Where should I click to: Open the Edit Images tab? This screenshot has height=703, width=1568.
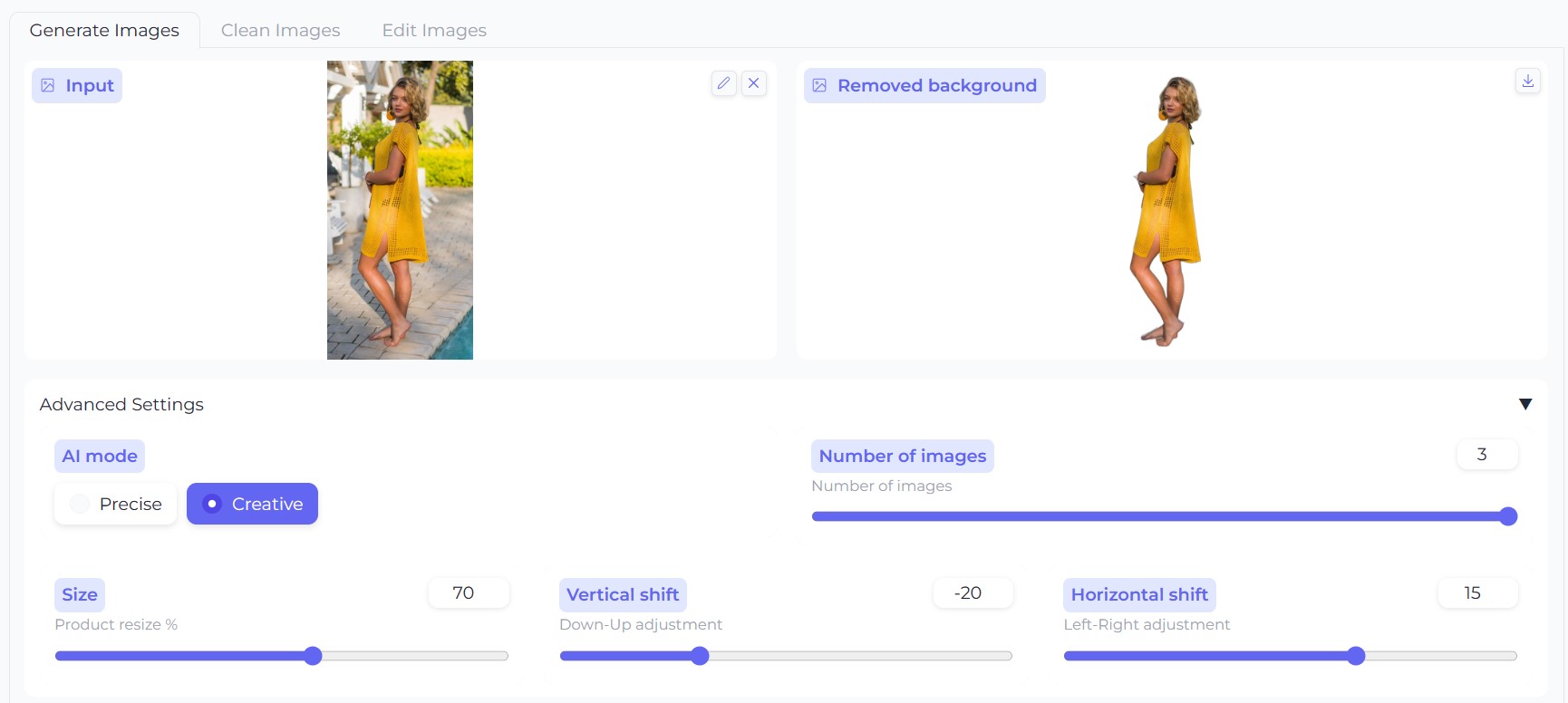(x=434, y=30)
